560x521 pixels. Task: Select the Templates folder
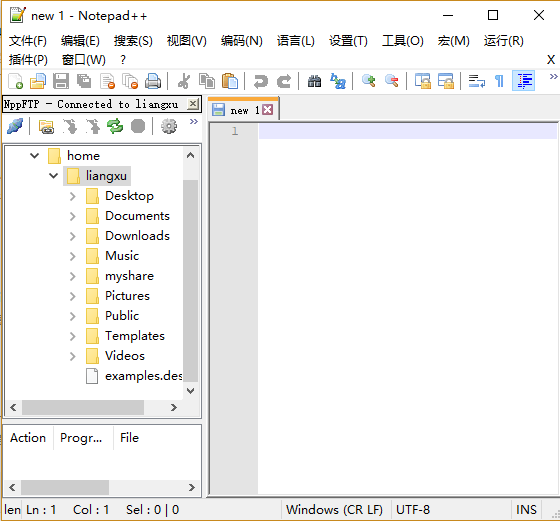(x=135, y=336)
